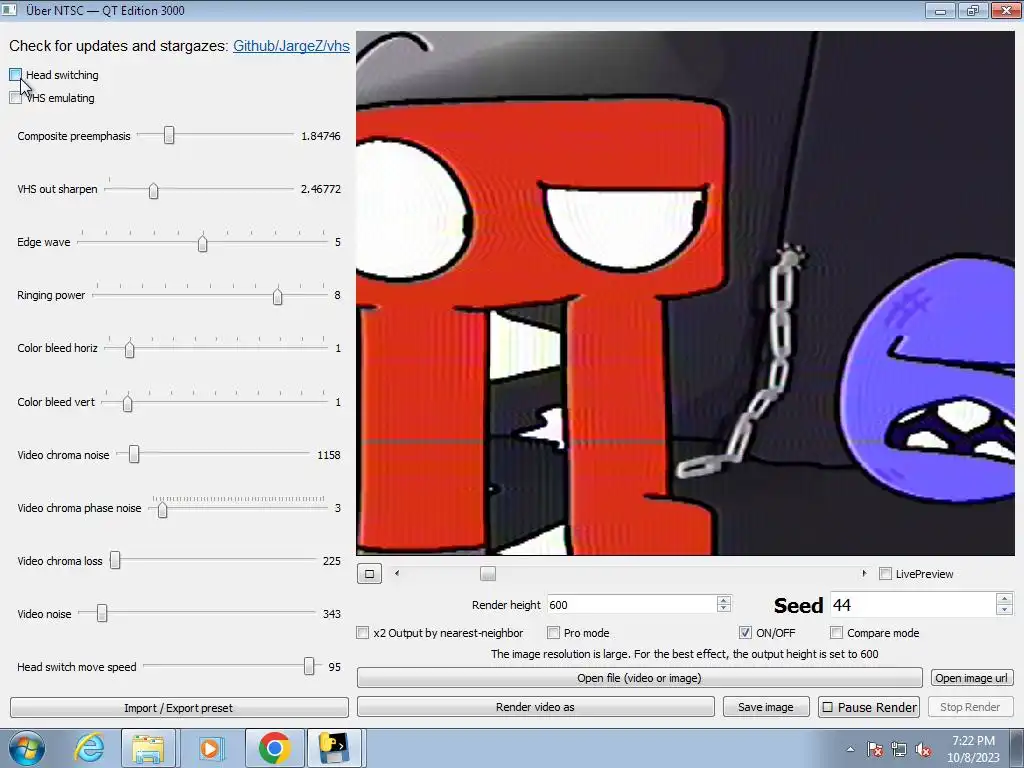
Task: Check x2 Output by nearest-neighbor
Action: tap(362, 632)
